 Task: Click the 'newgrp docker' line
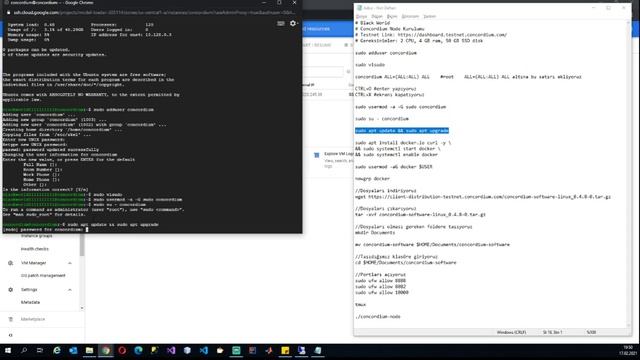[x=372, y=179]
